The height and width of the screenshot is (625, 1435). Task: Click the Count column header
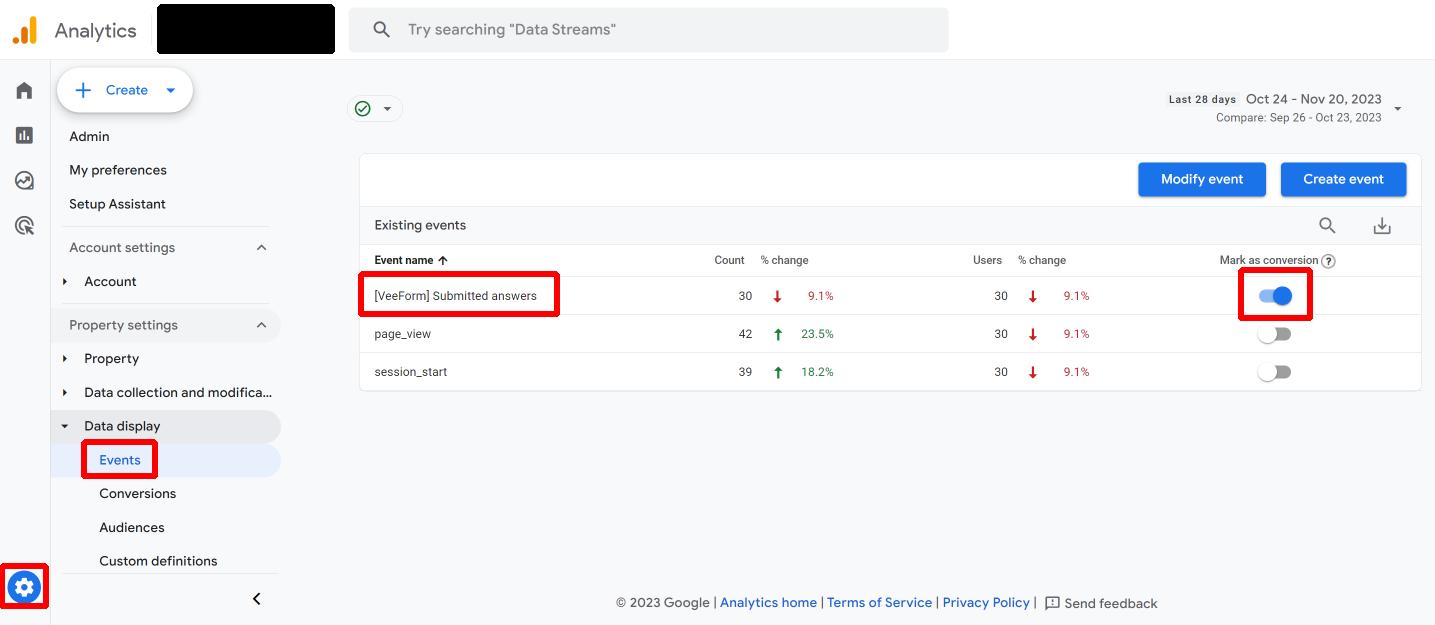pos(729,260)
